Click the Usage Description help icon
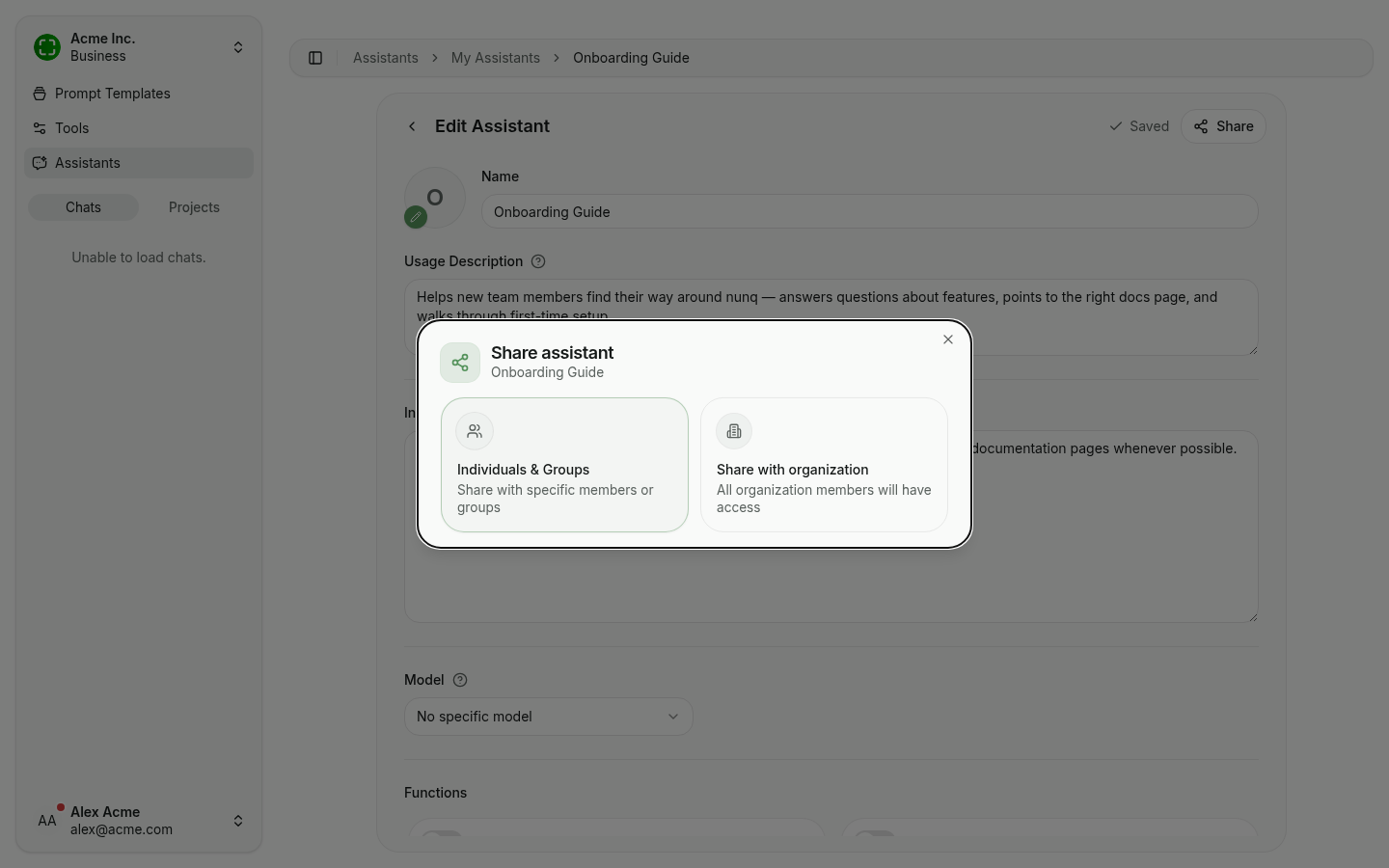Screen dimensions: 1389x868 pos(538,261)
